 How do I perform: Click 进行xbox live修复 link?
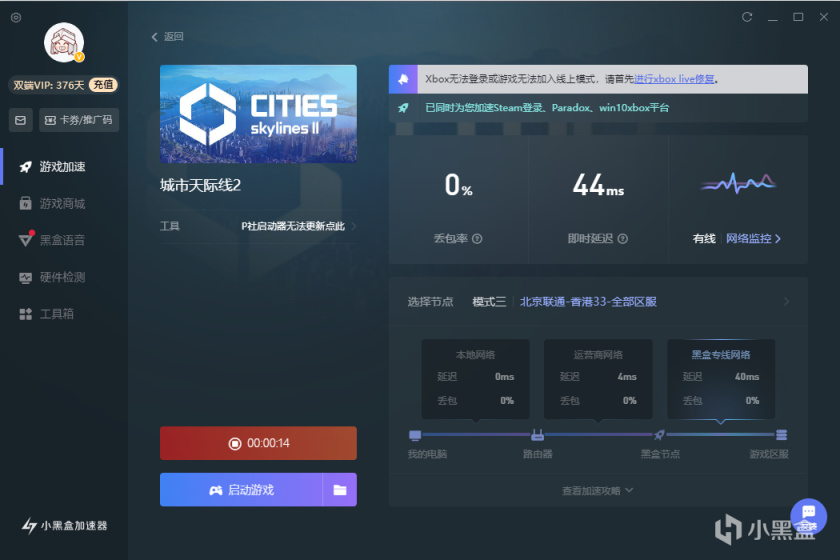coord(674,79)
